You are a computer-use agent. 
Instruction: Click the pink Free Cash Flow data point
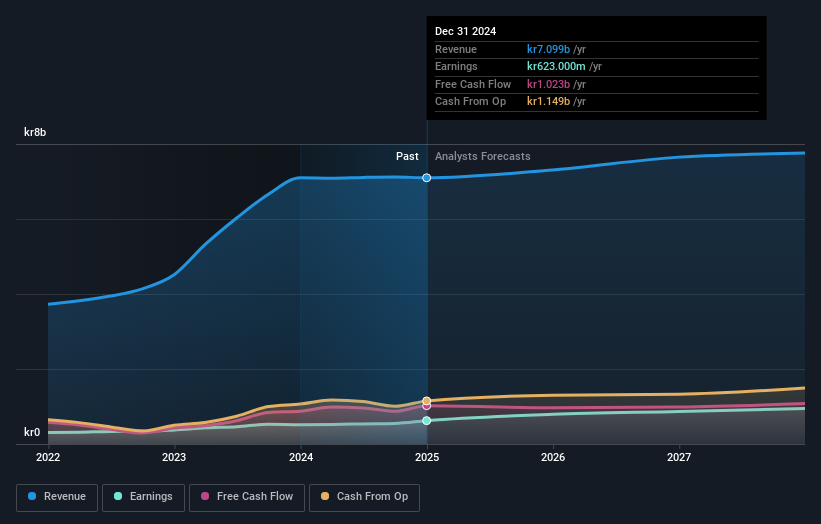pos(427,406)
